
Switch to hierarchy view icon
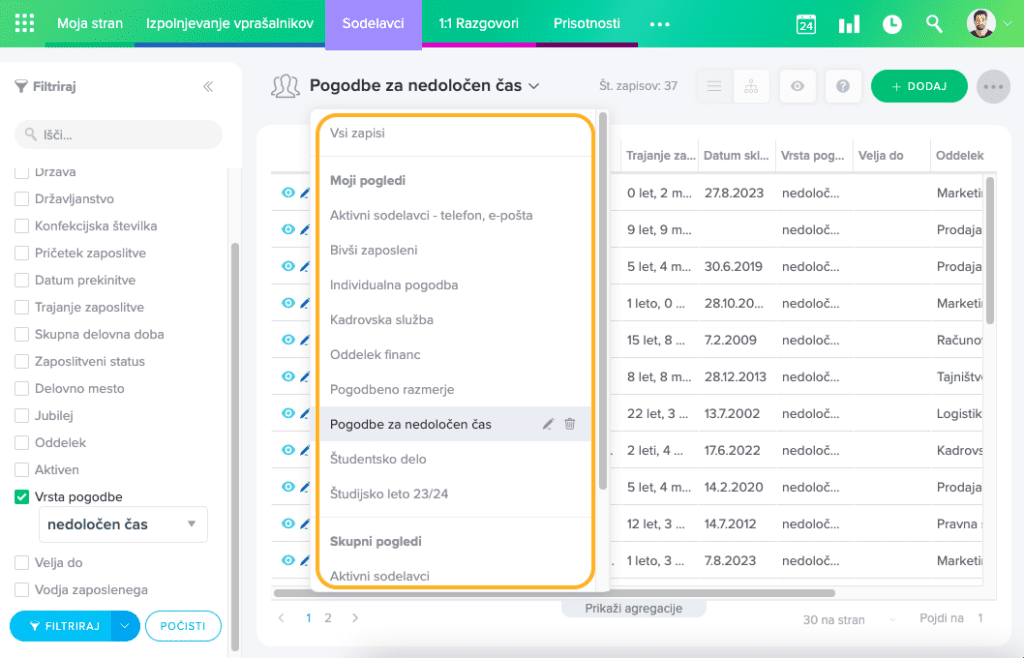[x=750, y=86]
